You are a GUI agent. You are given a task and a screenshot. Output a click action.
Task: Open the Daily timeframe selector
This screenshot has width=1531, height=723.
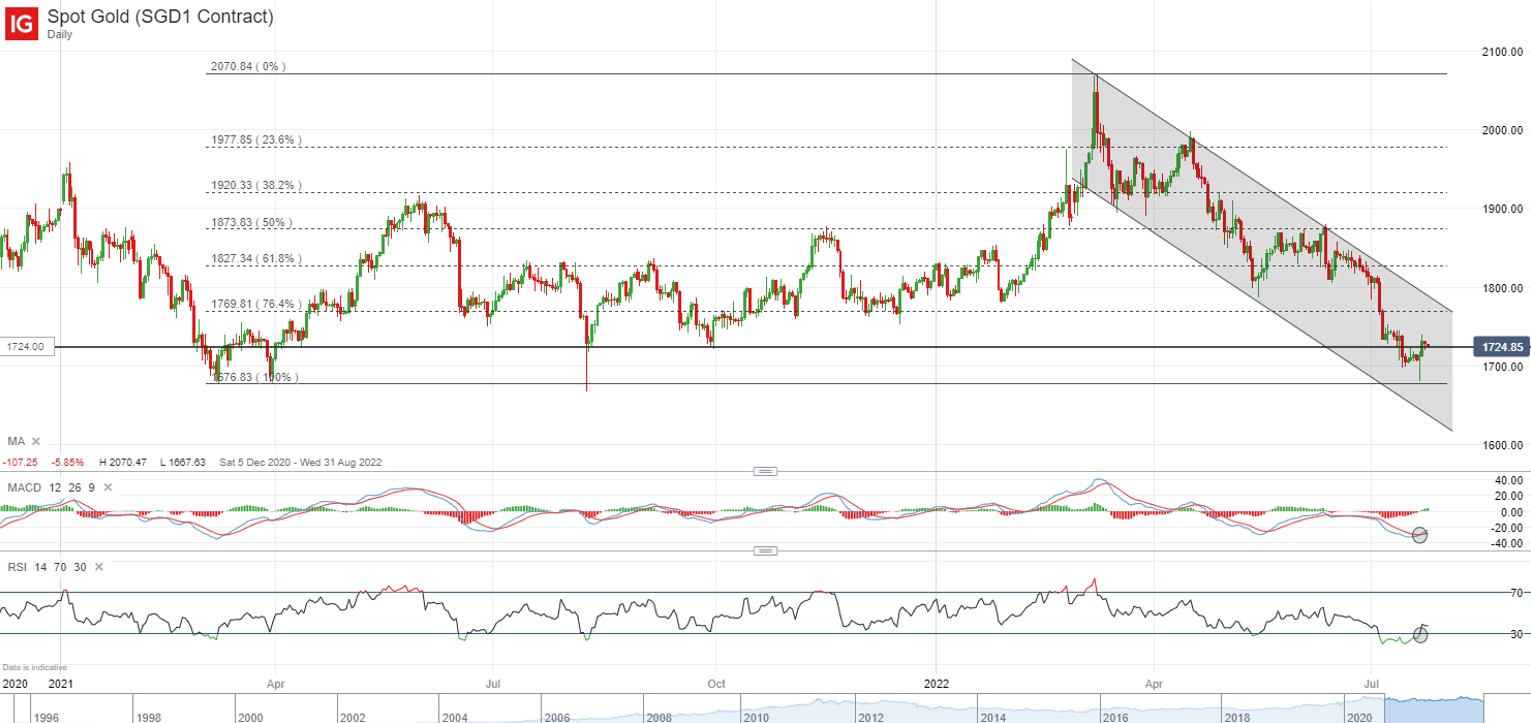60,34
